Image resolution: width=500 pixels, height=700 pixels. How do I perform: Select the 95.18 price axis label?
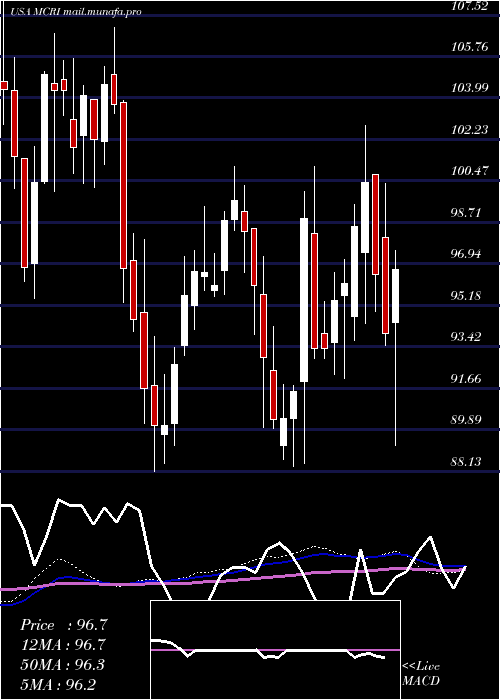coord(467,295)
